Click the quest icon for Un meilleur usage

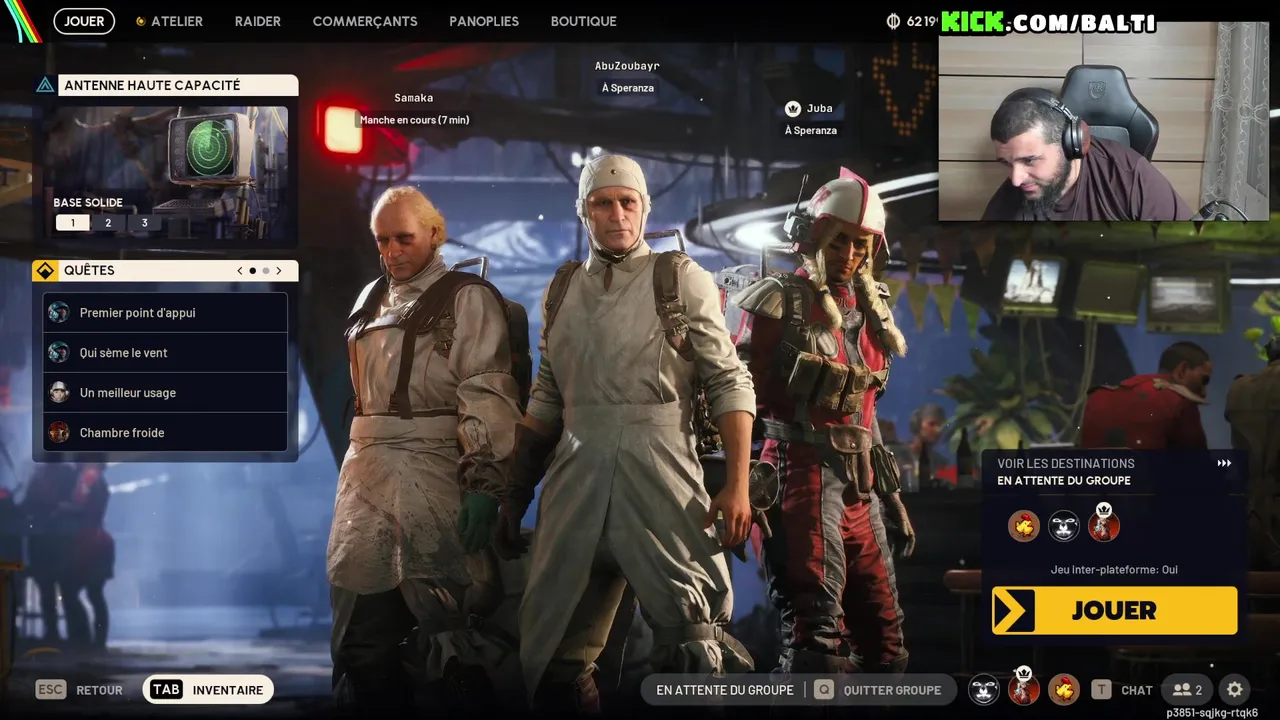point(59,392)
